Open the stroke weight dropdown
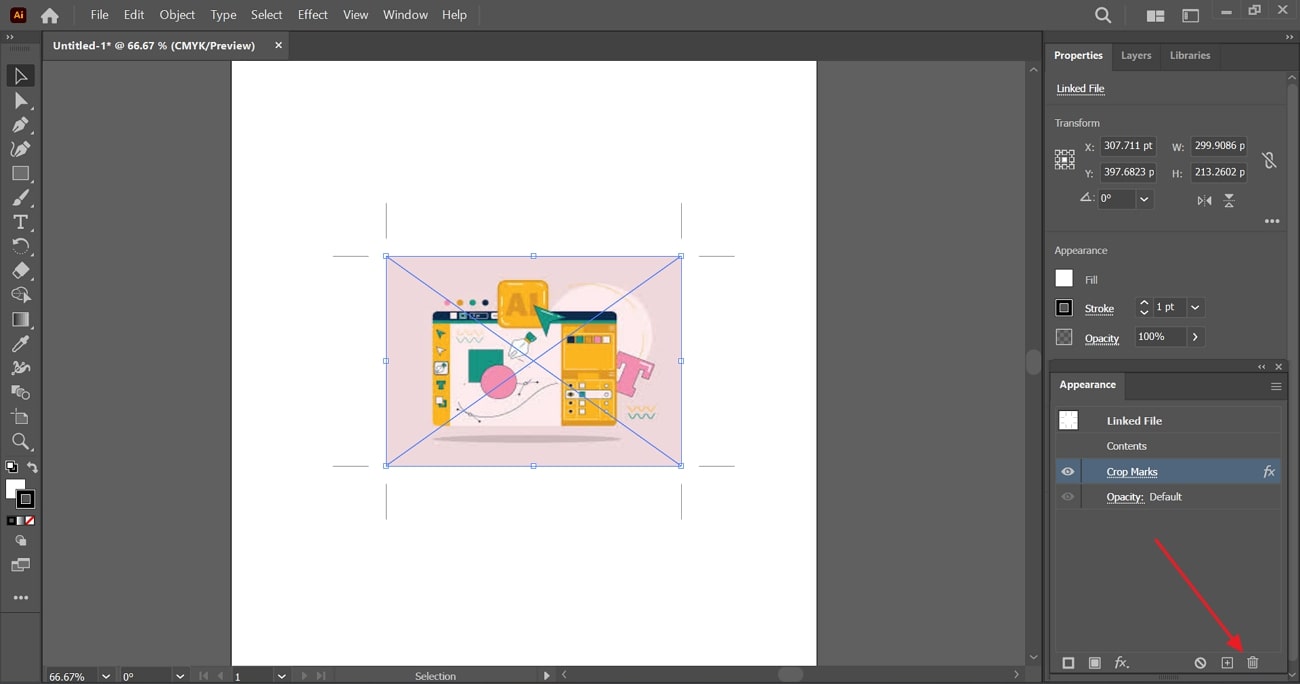 click(1195, 308)
